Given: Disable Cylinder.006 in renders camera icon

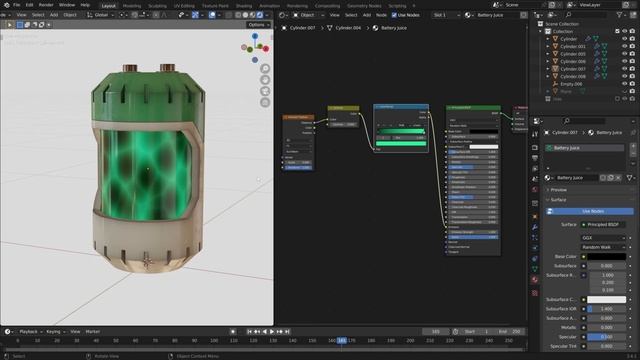Looking at the screenshot, I should click(x=632, y=62).
